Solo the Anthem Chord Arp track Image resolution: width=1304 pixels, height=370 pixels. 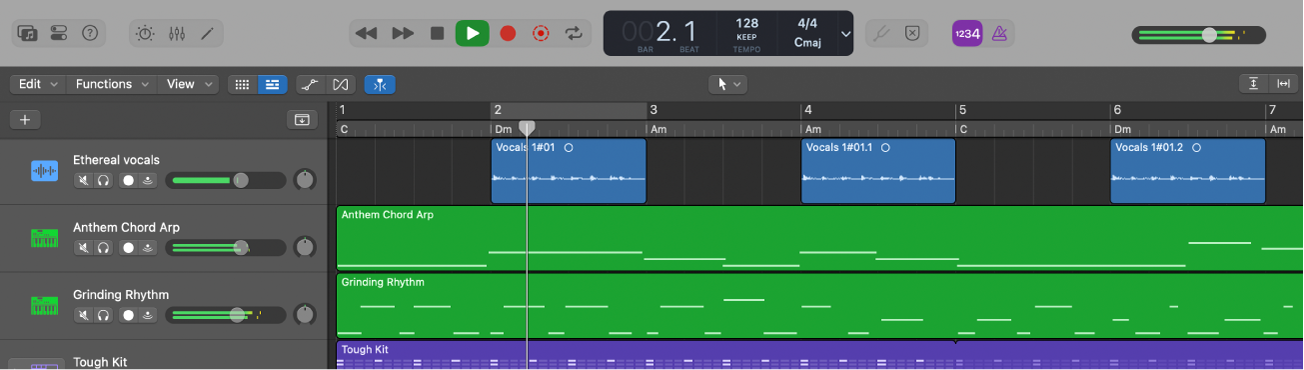[103, 247]
